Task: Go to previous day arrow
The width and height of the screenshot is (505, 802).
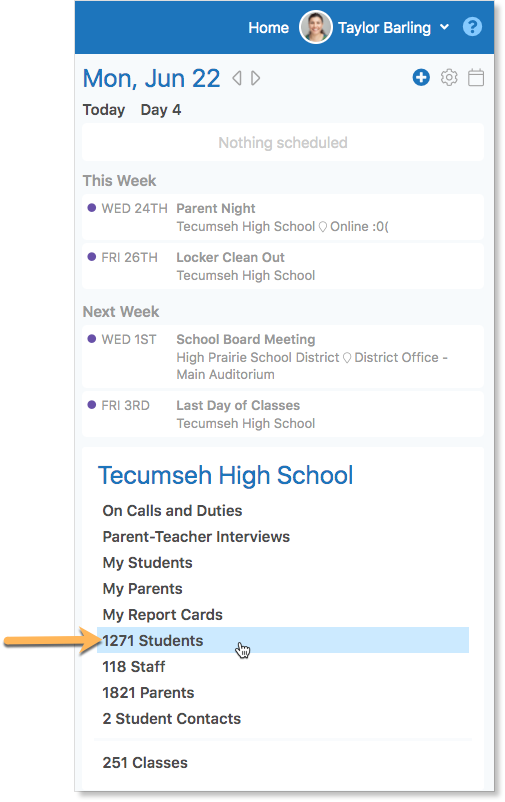Action: pos(236,78)
